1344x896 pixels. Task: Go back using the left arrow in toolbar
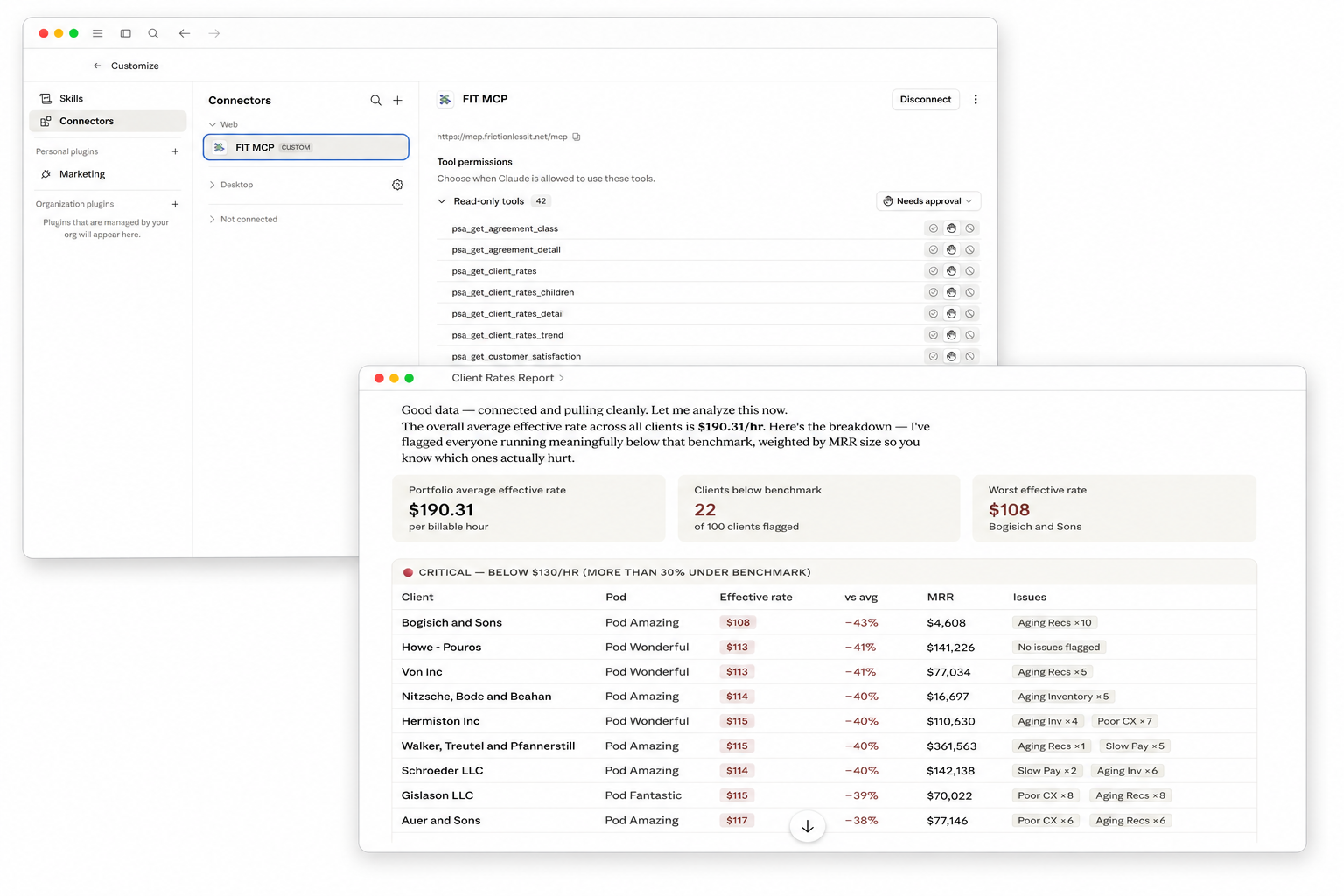(x=185, y=33)
